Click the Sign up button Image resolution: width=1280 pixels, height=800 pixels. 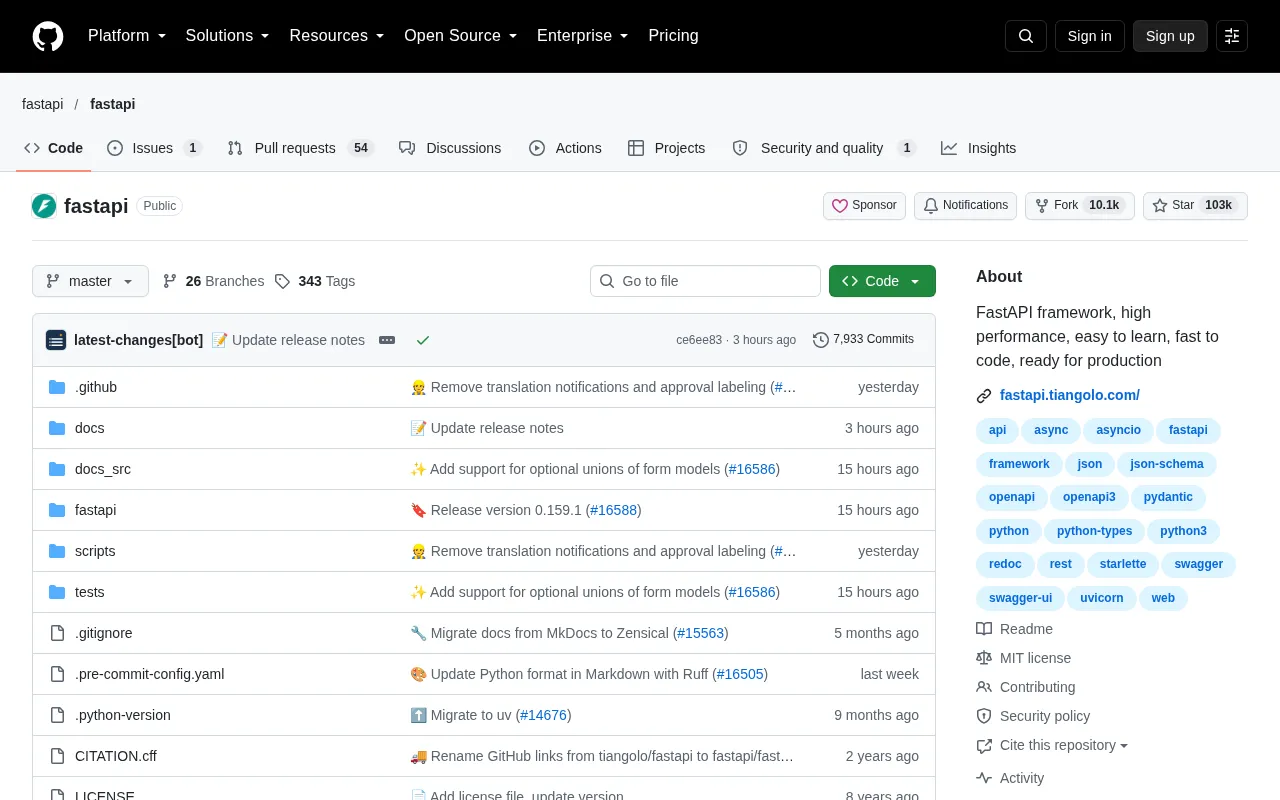click(x=1170, y=36)
